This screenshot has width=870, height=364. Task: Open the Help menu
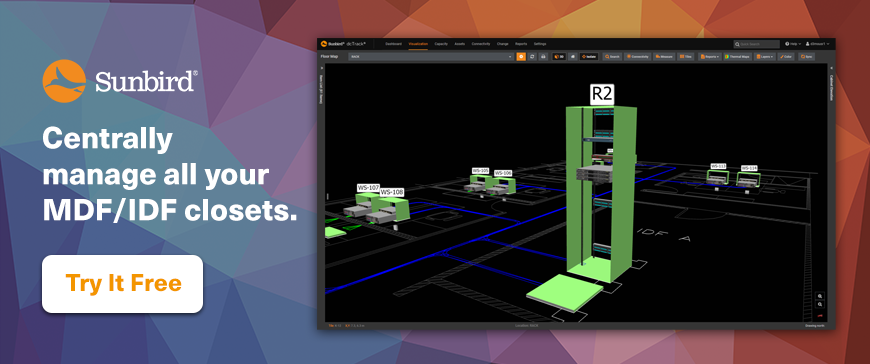coord(792,44)
